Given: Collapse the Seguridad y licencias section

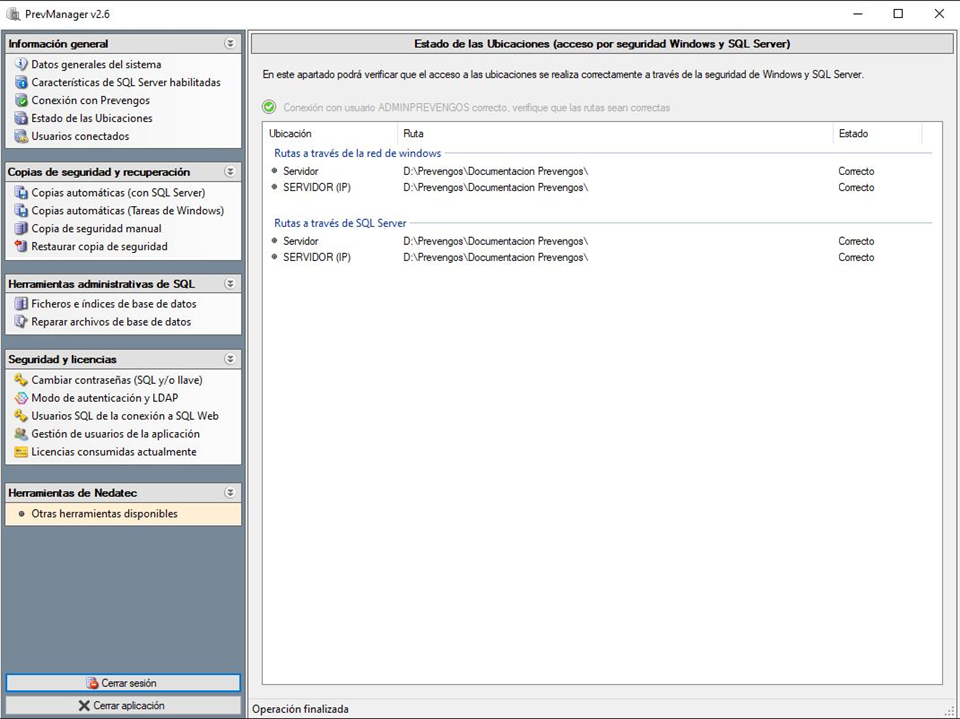Looking at the screenshot, I should pyautogui.click(x=230, y=359).
